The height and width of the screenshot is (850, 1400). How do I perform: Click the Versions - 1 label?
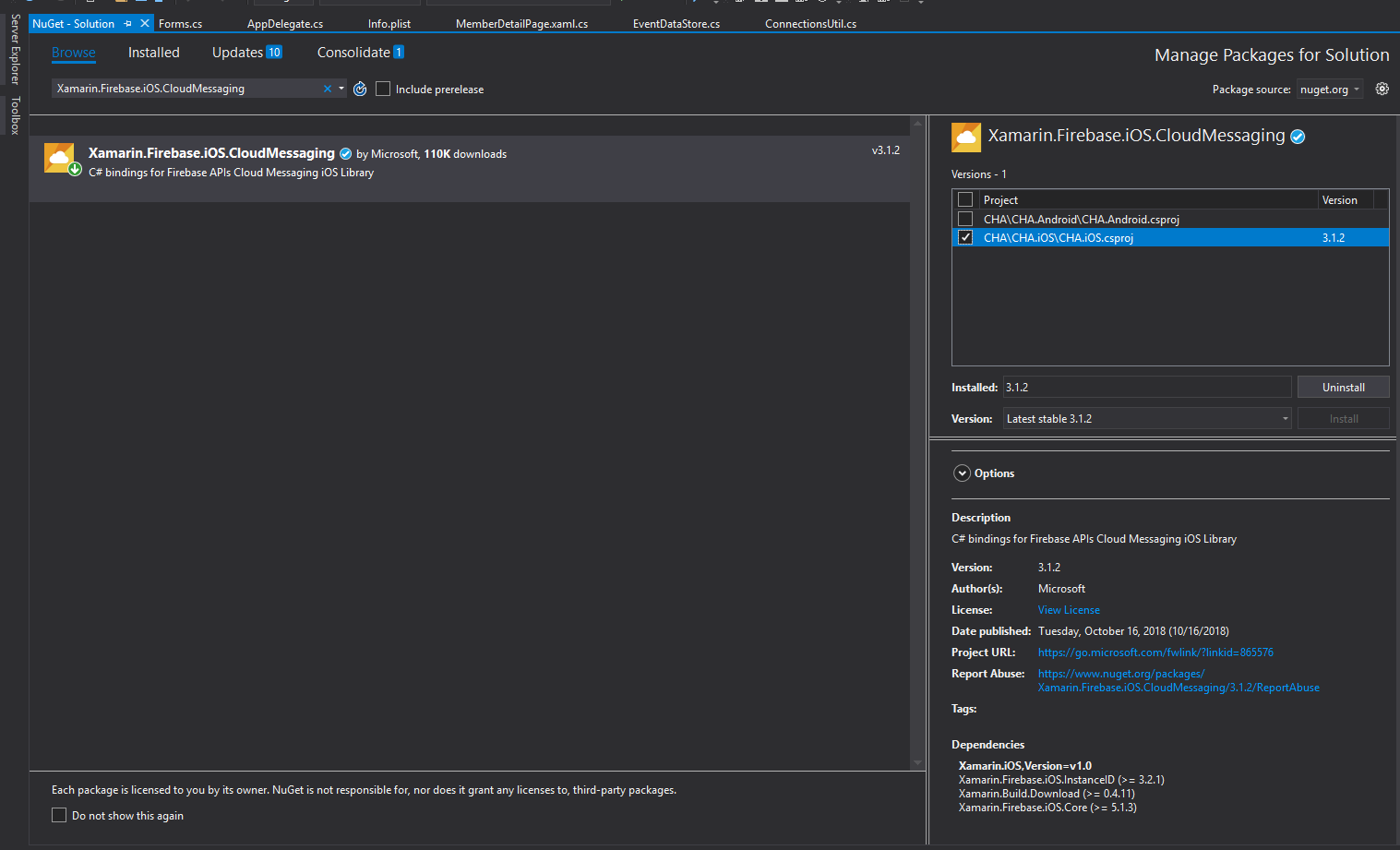(x=979, y=174)
